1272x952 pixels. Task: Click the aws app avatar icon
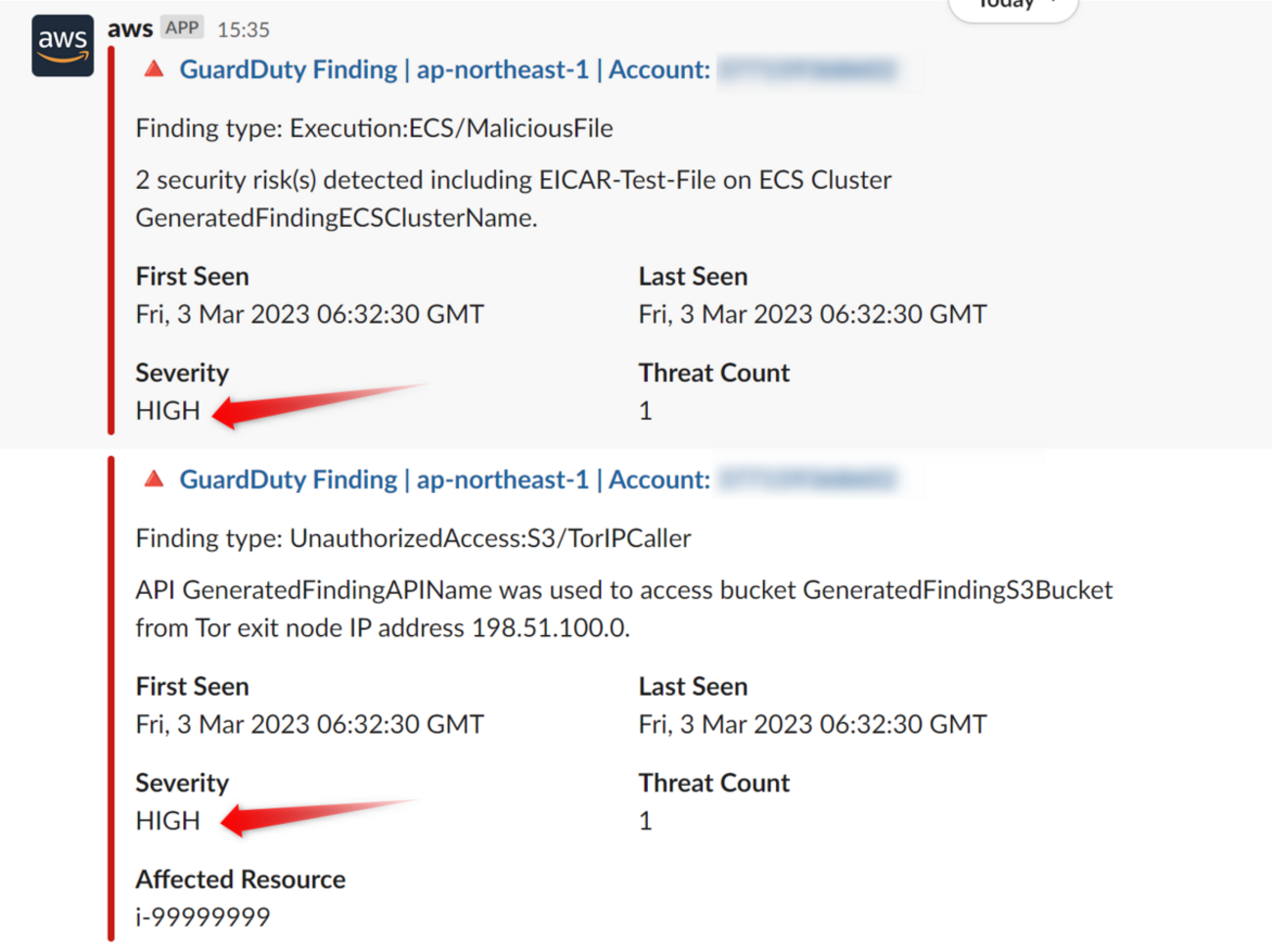tap(63, 45)
